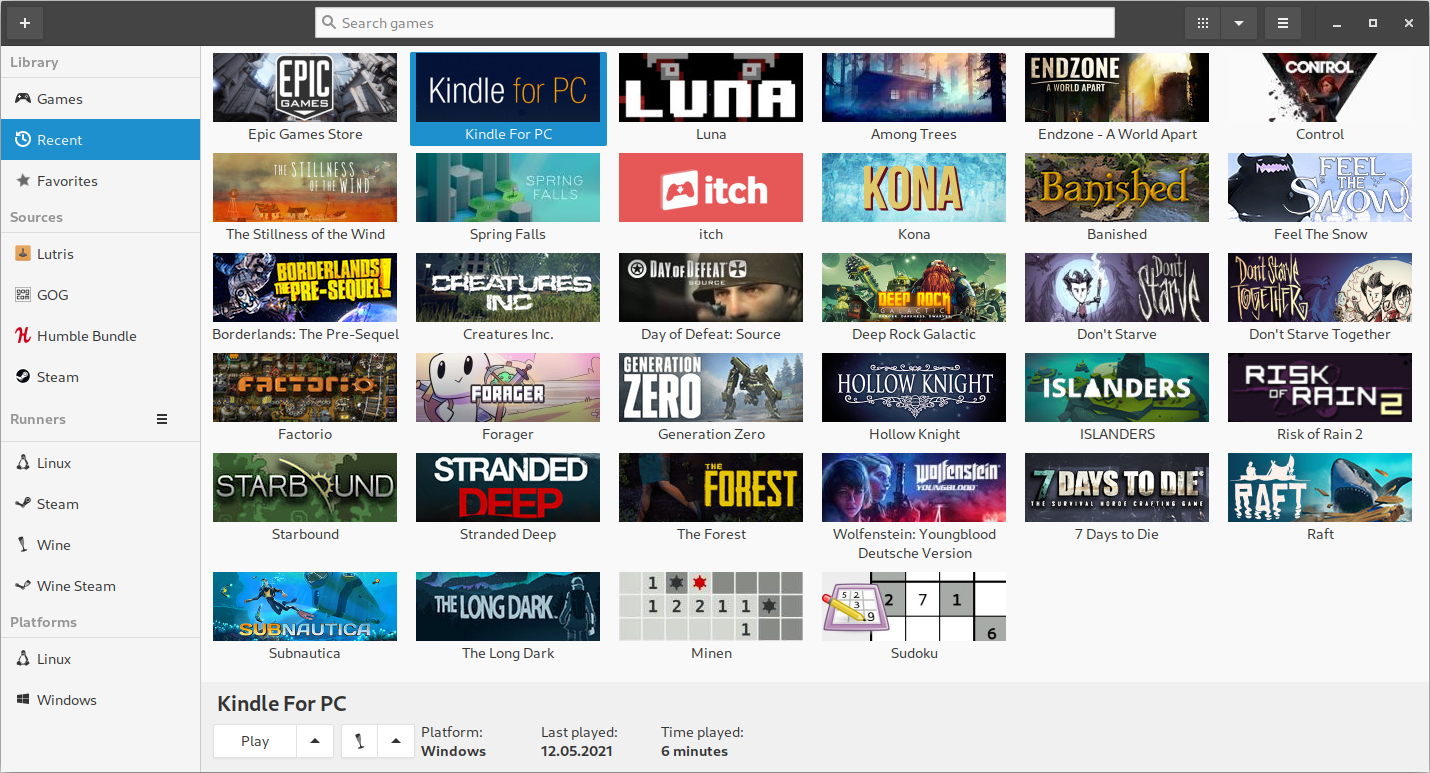Select the Risk of Rain 2 cover
This screenshot has width=1430, height=773.
coord(1320,387)
